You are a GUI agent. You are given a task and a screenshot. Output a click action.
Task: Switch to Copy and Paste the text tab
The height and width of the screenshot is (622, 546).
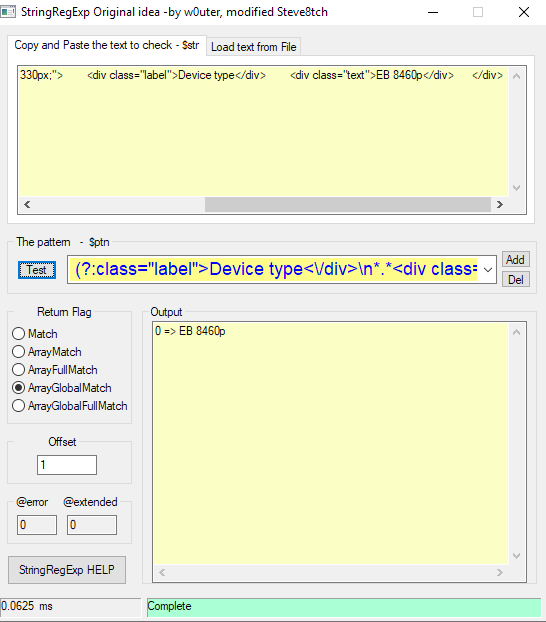(107, 45)
